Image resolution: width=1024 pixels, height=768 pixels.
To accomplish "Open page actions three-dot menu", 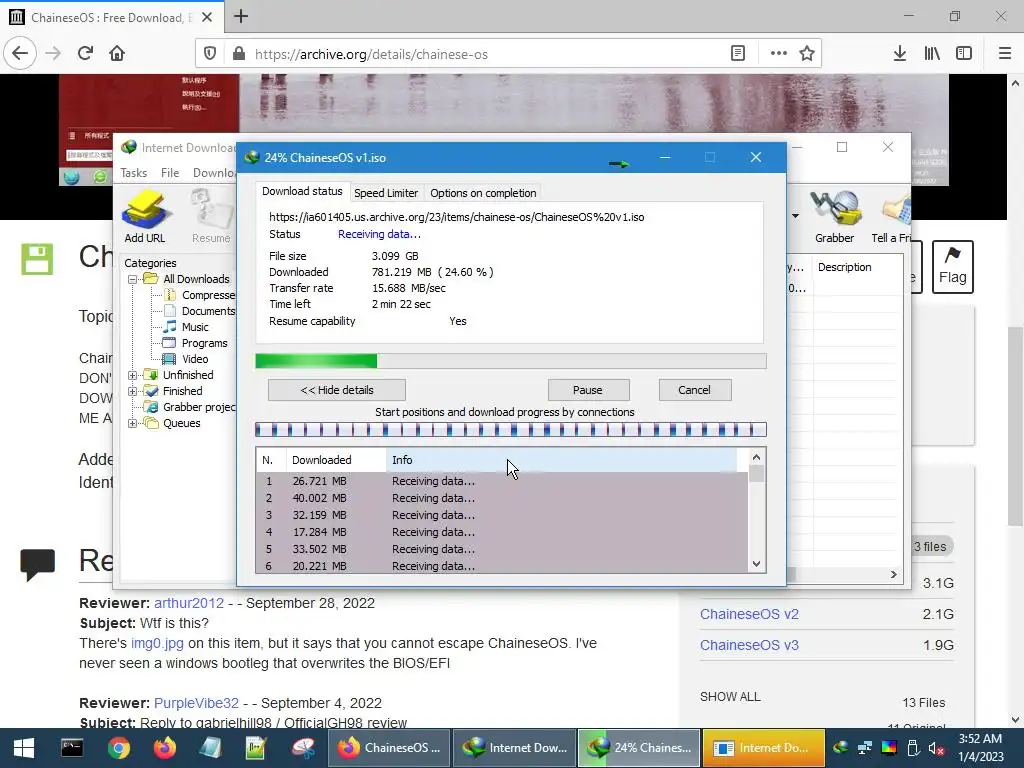I will pyautogui.click(x=778, y=54).
